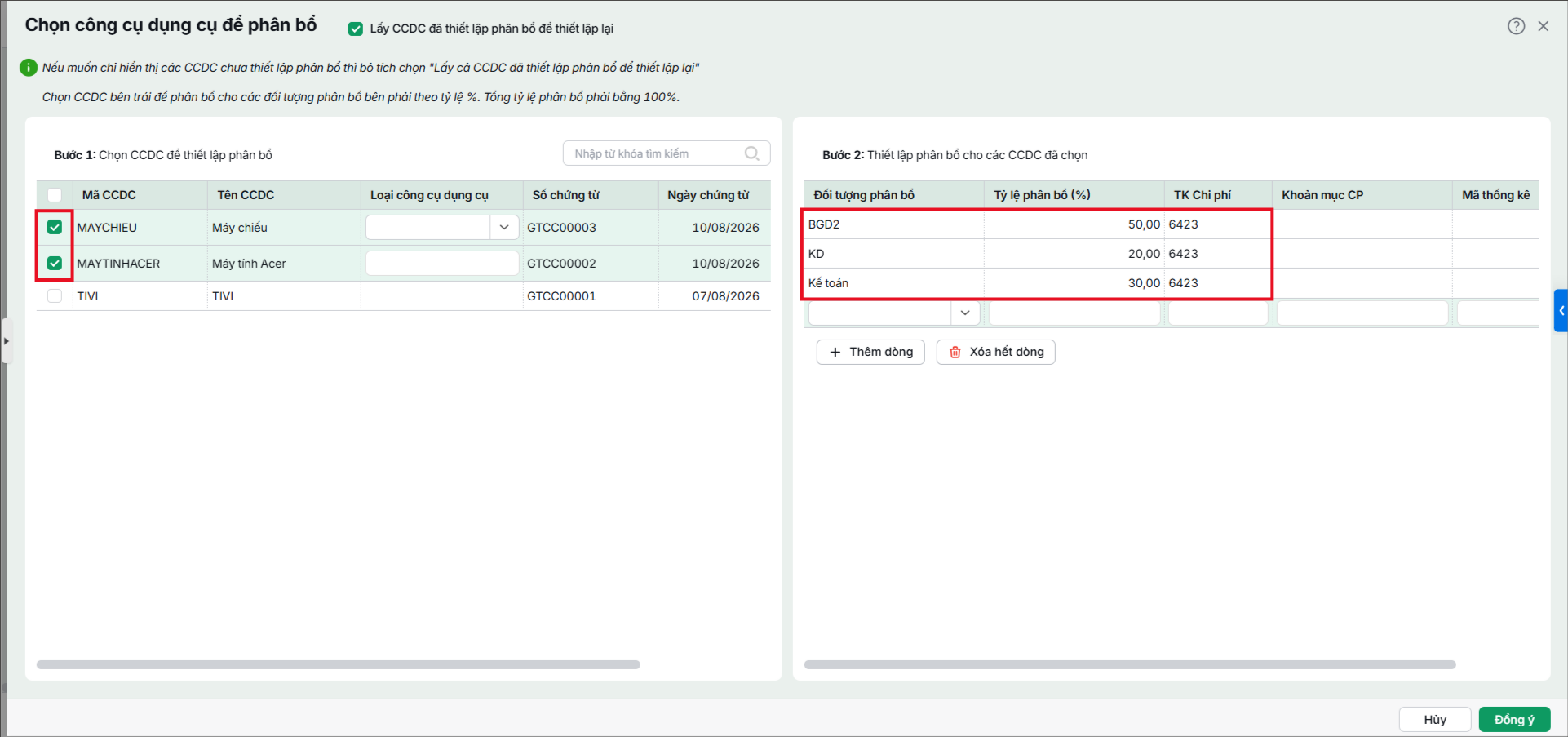Click the 50,00 ratio cell
This screenshot has height=737, width=1568.
(1074, 224)
